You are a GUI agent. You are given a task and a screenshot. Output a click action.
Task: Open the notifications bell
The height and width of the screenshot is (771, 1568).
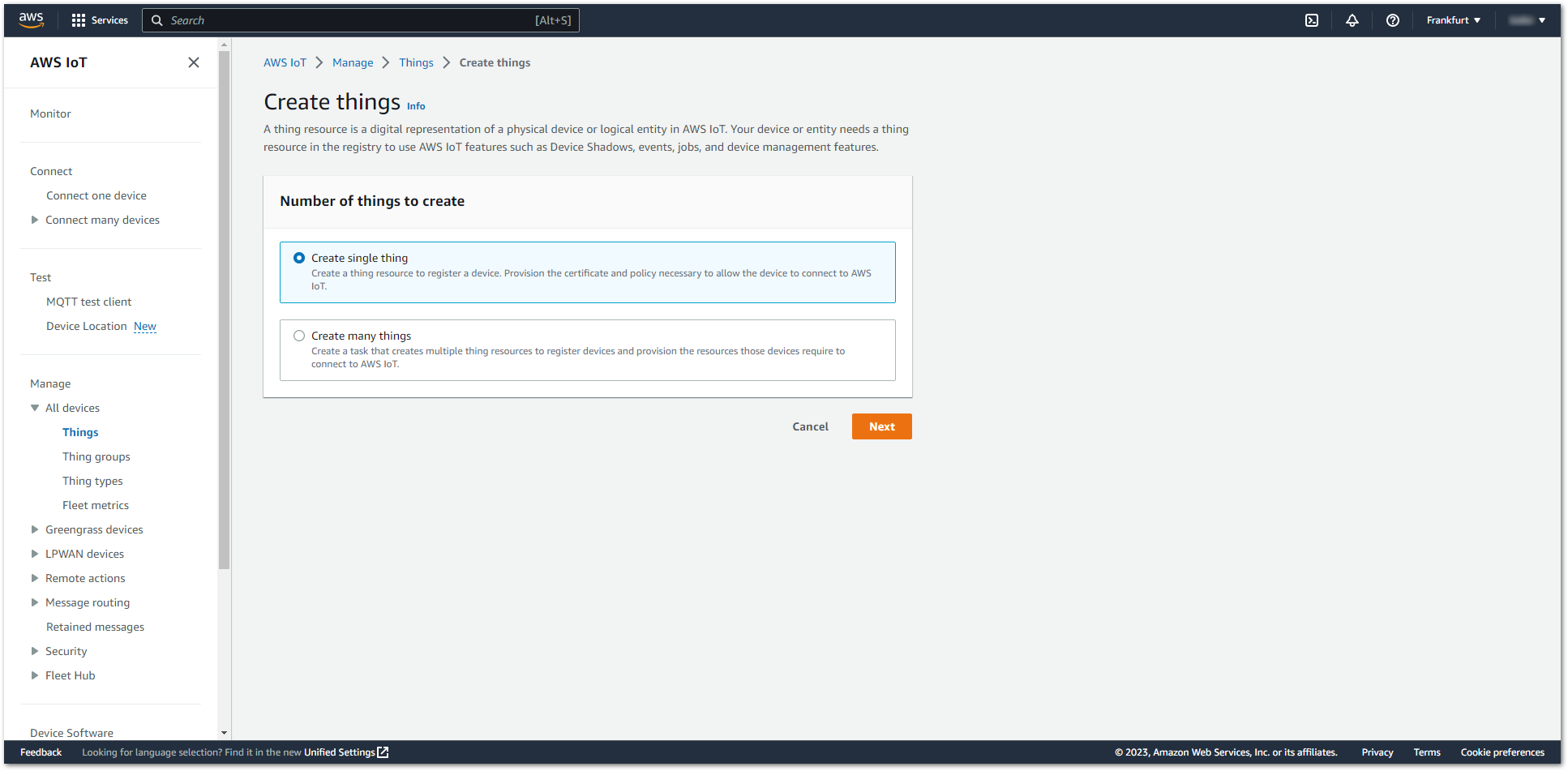click(1352, 20)
